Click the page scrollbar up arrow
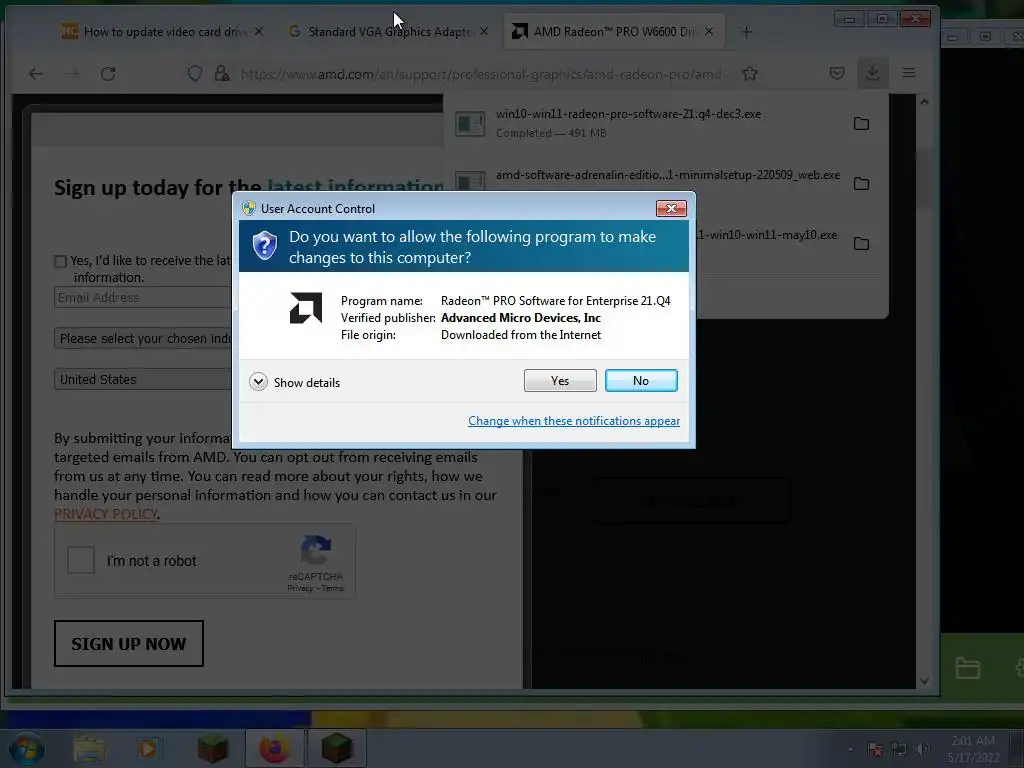The width and height of the screenshot is (1024, 768). tap(924, 101)
